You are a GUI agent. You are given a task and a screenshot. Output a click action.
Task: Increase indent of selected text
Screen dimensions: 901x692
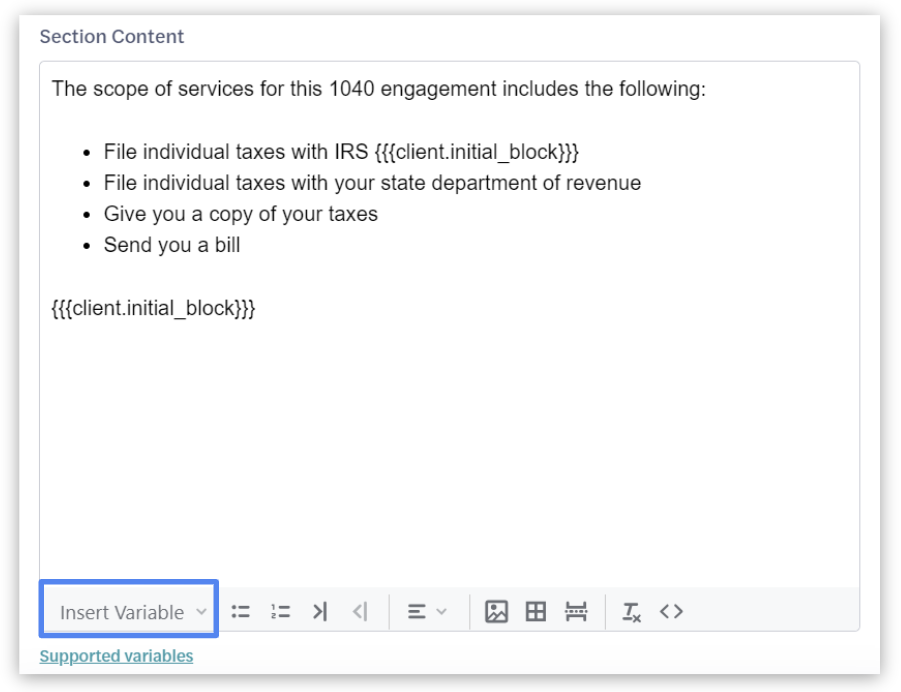(x=320, y=612)
